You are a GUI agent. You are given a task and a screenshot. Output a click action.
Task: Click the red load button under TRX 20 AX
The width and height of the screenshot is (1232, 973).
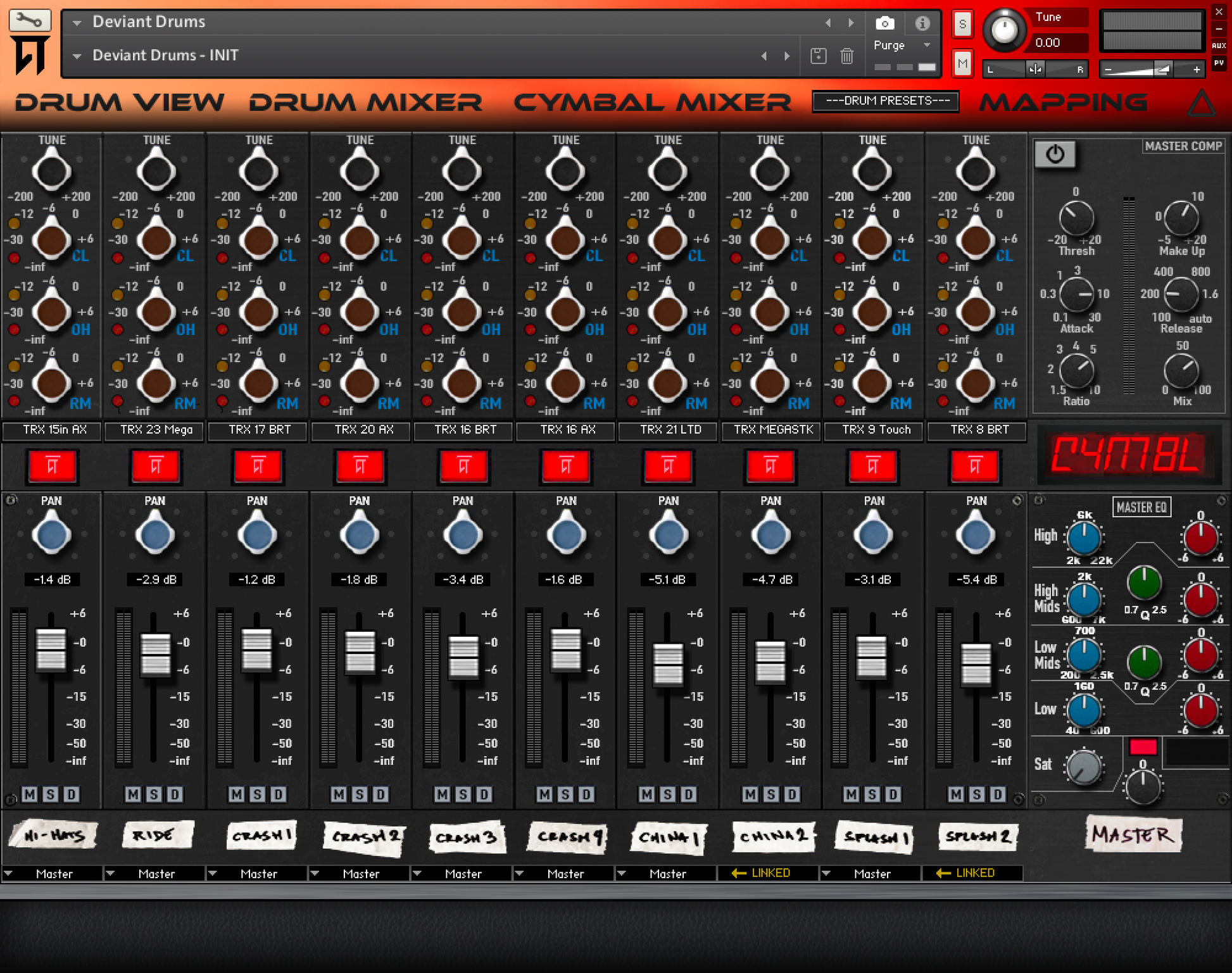pyautogui.click(x=360, y=467)
